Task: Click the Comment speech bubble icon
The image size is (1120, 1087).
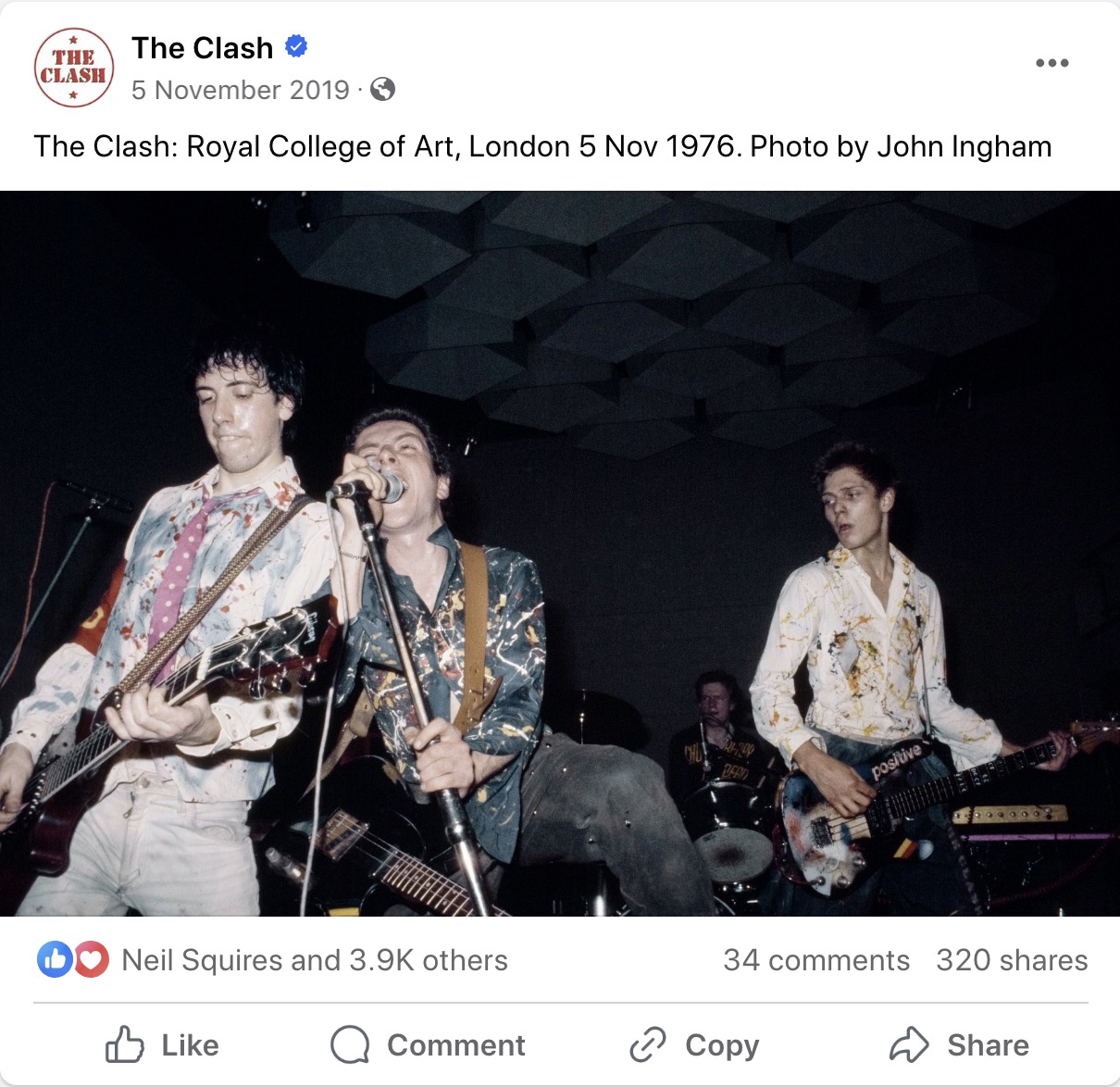Action: 350,1044
